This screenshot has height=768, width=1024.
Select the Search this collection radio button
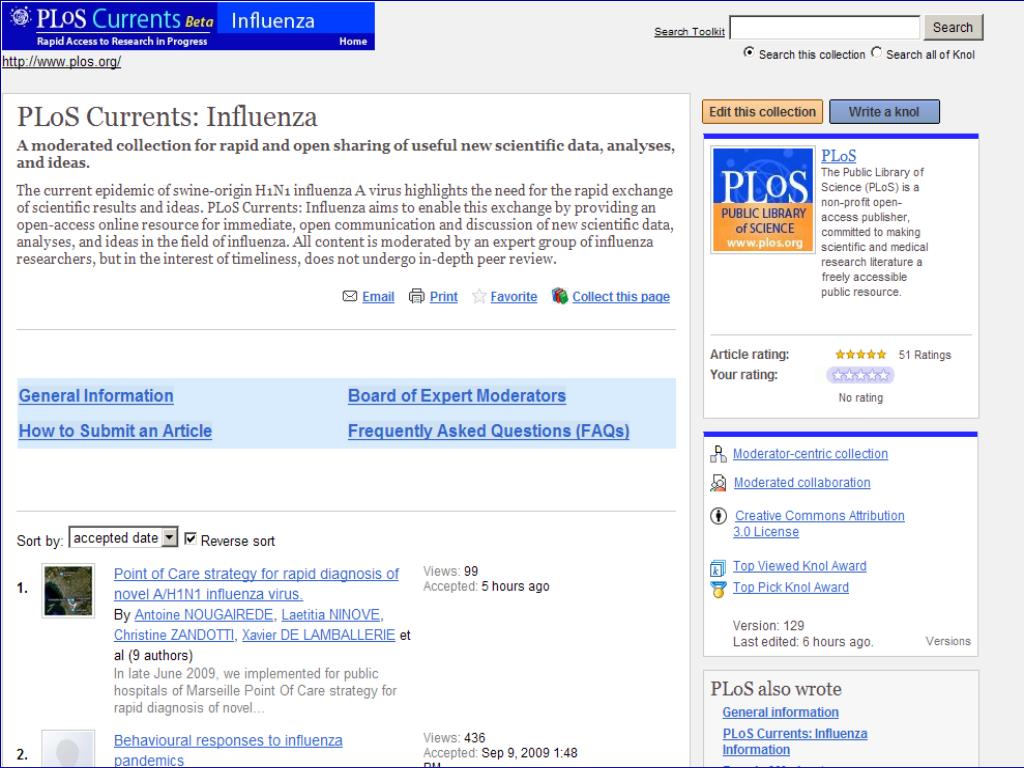(x=749, y=52)
